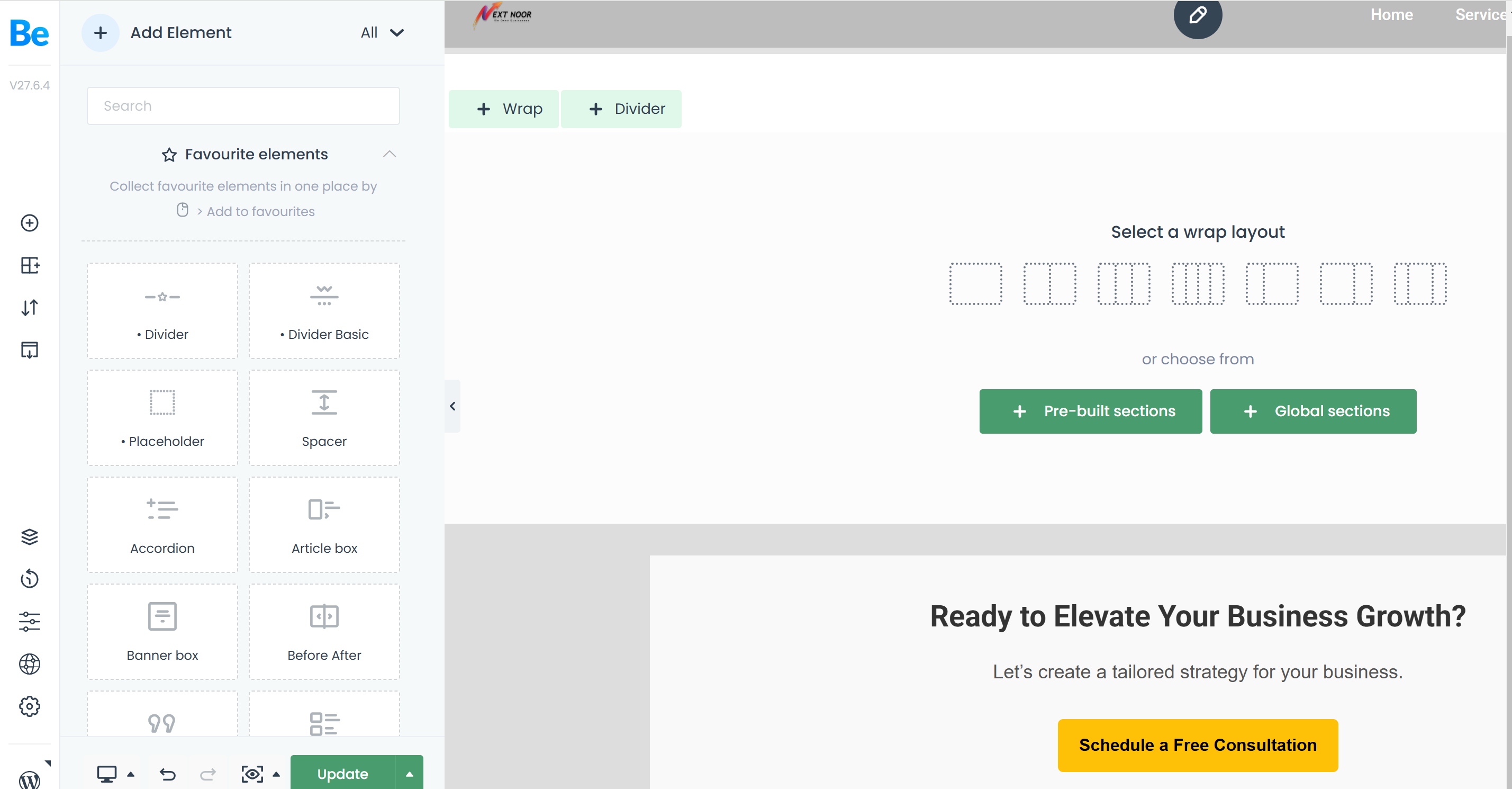Collapse the sidebar panel with left chevron

pos(452,406)
